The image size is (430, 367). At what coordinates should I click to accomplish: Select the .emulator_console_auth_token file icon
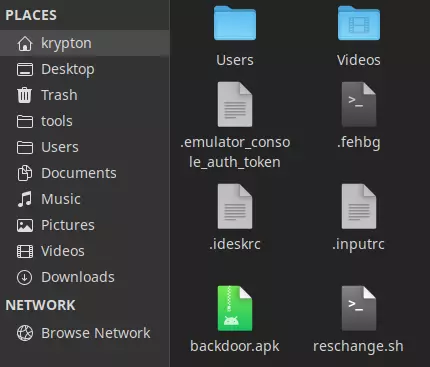[235, 104]
